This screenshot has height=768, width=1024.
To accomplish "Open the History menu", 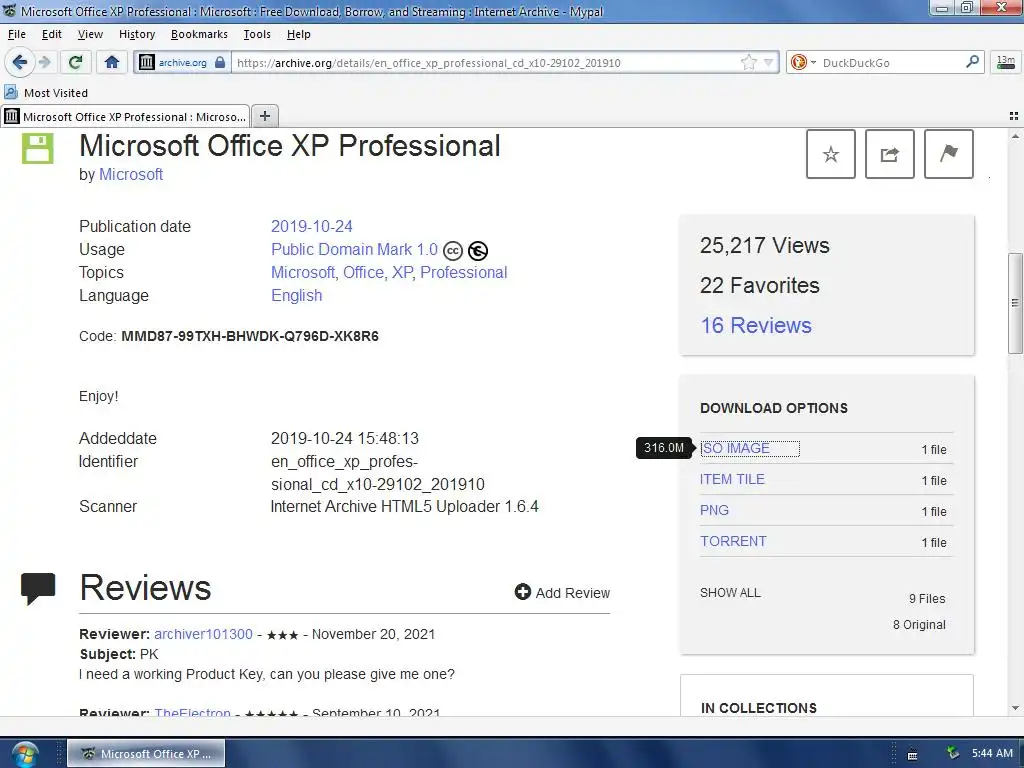I will coord(136,34).
